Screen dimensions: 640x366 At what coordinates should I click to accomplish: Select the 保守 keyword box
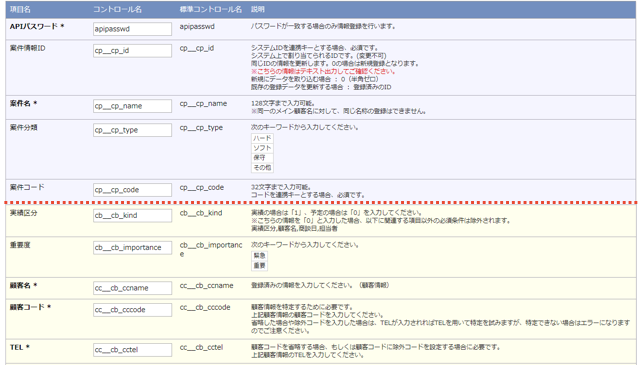262,157
